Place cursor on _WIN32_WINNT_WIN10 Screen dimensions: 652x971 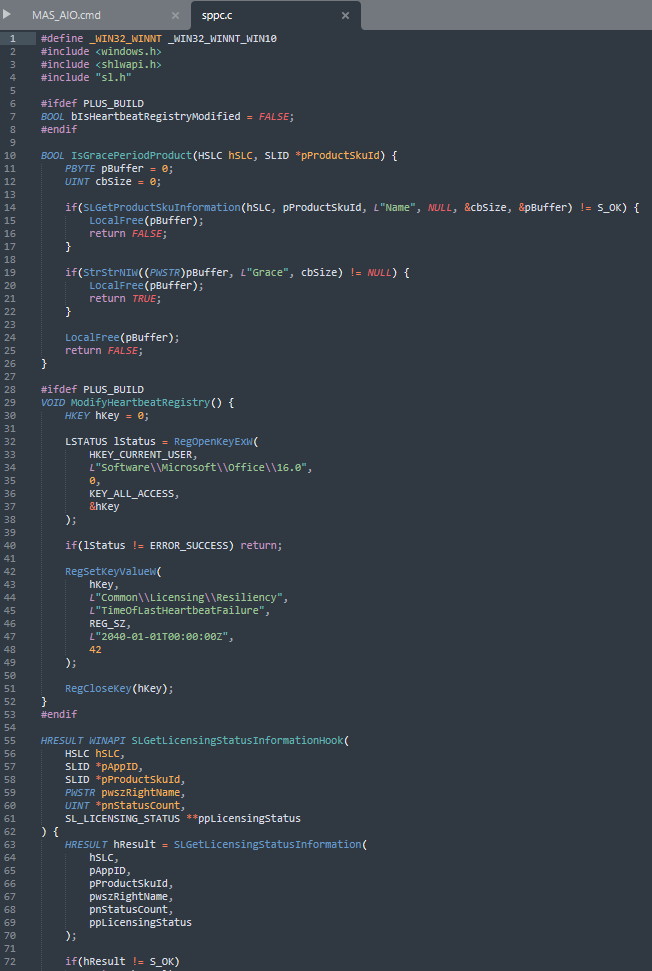pyautogui.click(x=222, y=38)
